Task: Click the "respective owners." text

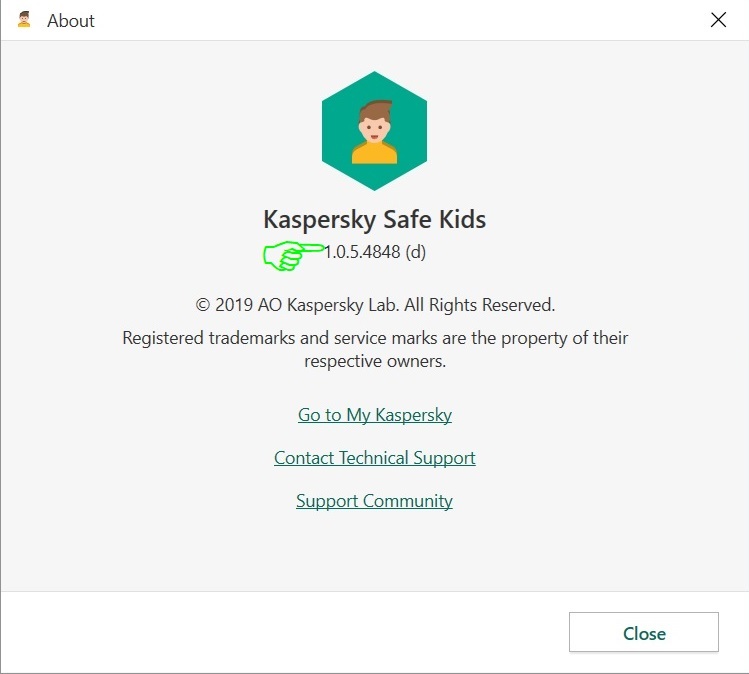Action: (375, 361)
